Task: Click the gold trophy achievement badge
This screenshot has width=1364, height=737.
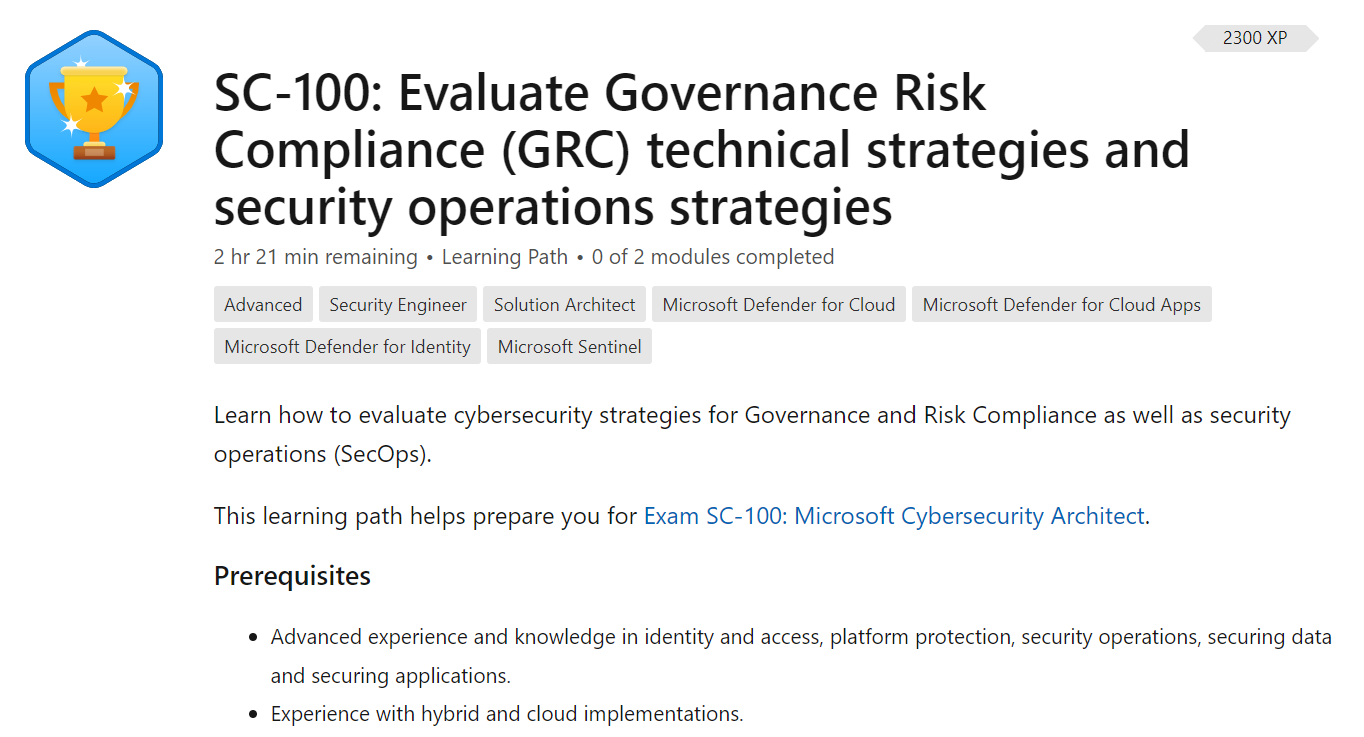Action: (94, 108)
